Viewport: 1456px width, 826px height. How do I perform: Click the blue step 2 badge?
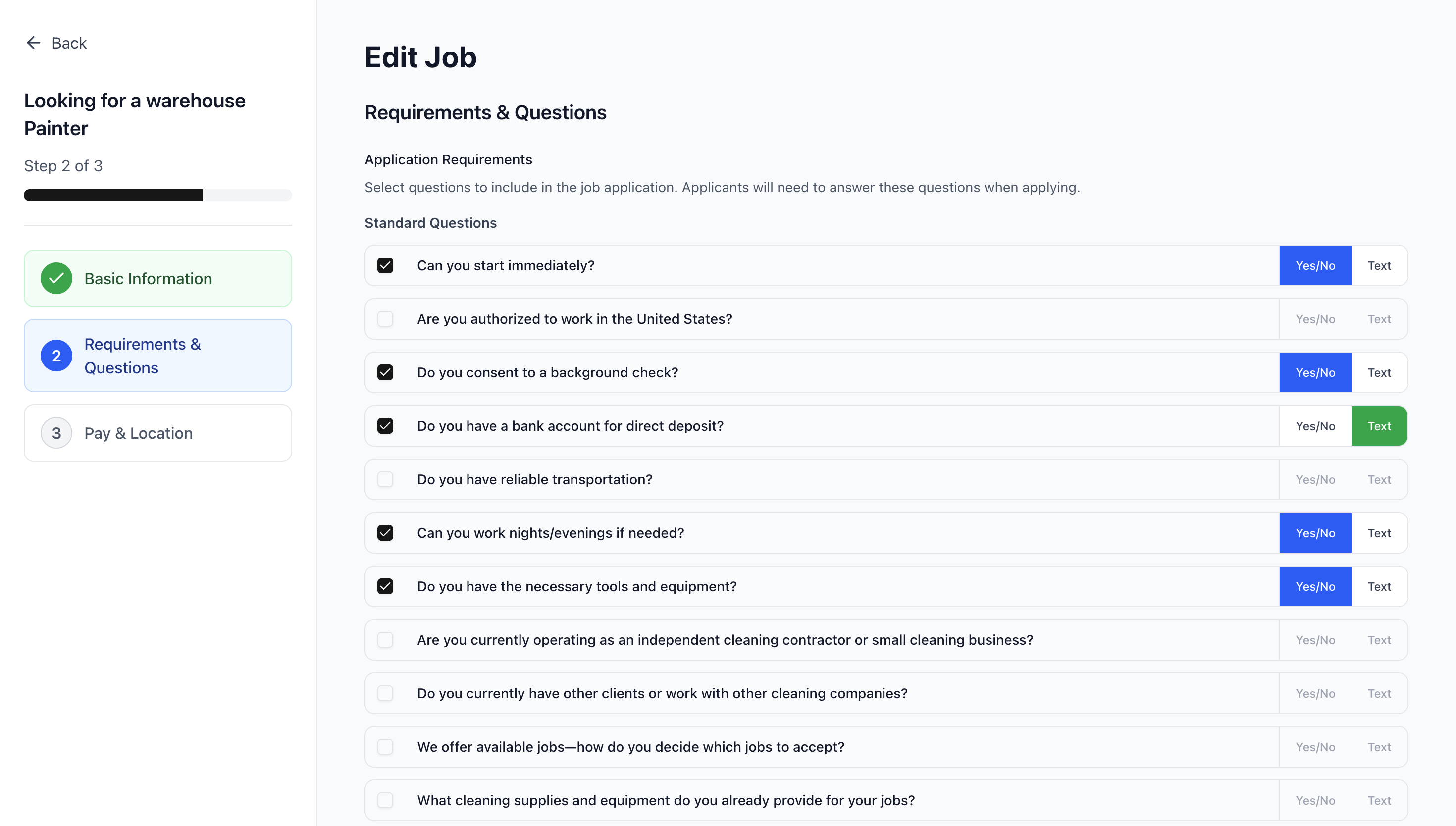click(x=55, y=356)
